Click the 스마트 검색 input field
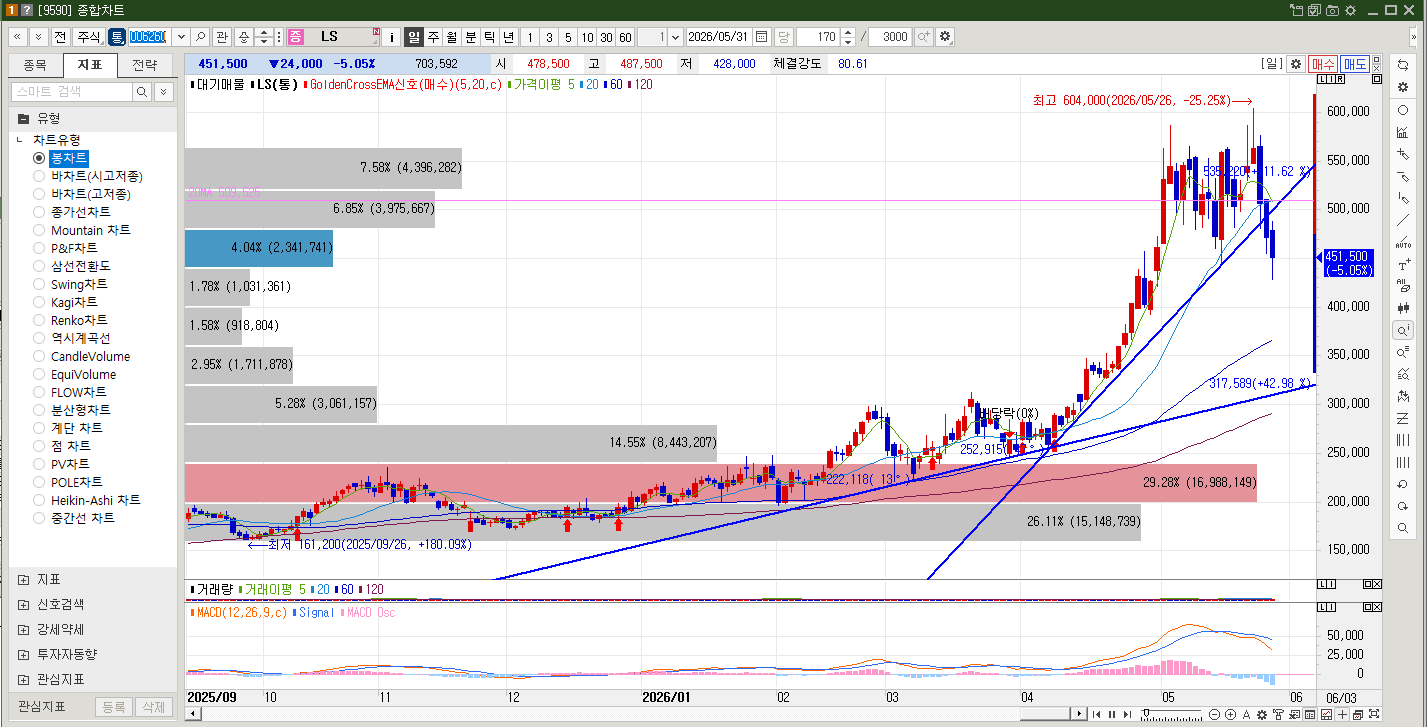The image size is (1427, 727). [x=71, y=92]
